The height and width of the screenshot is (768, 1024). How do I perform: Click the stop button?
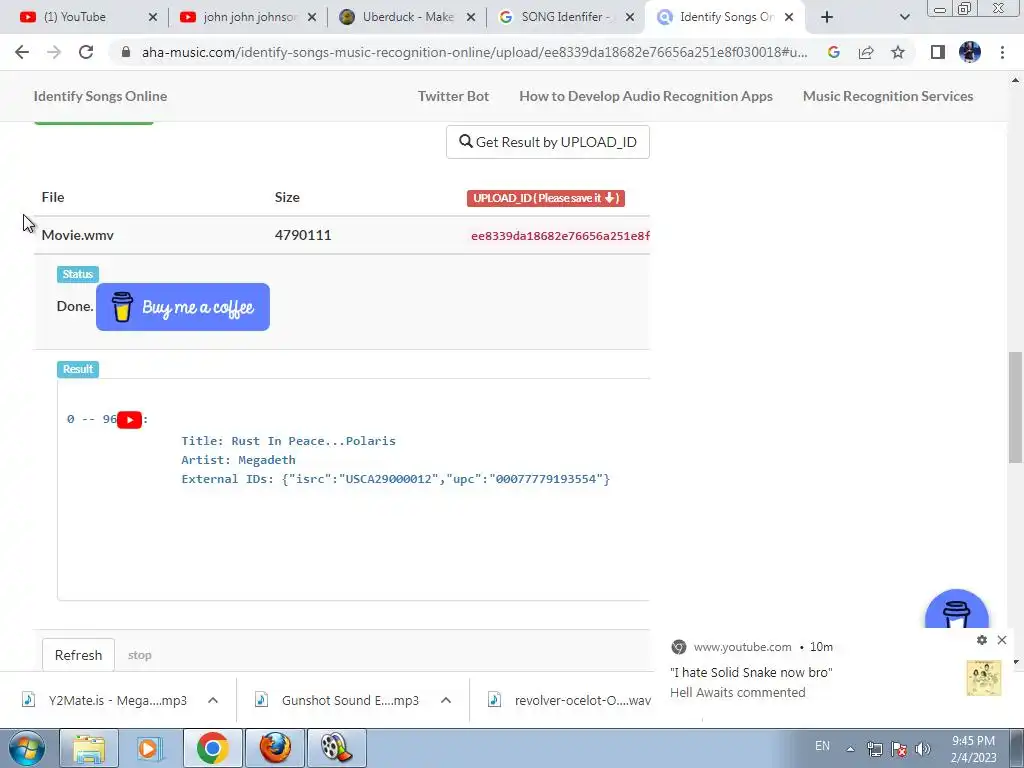[x=140, y=655]
